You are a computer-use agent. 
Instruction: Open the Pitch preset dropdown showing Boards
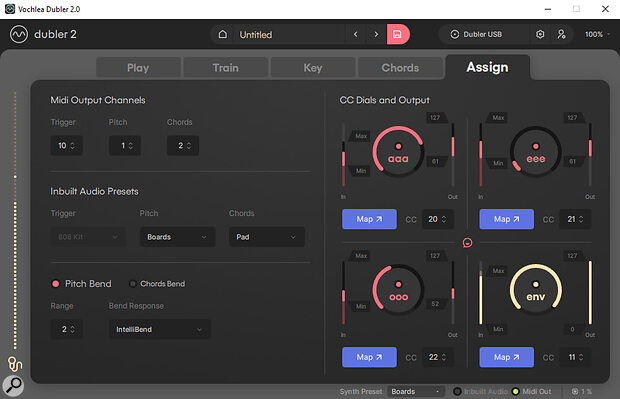178,237
